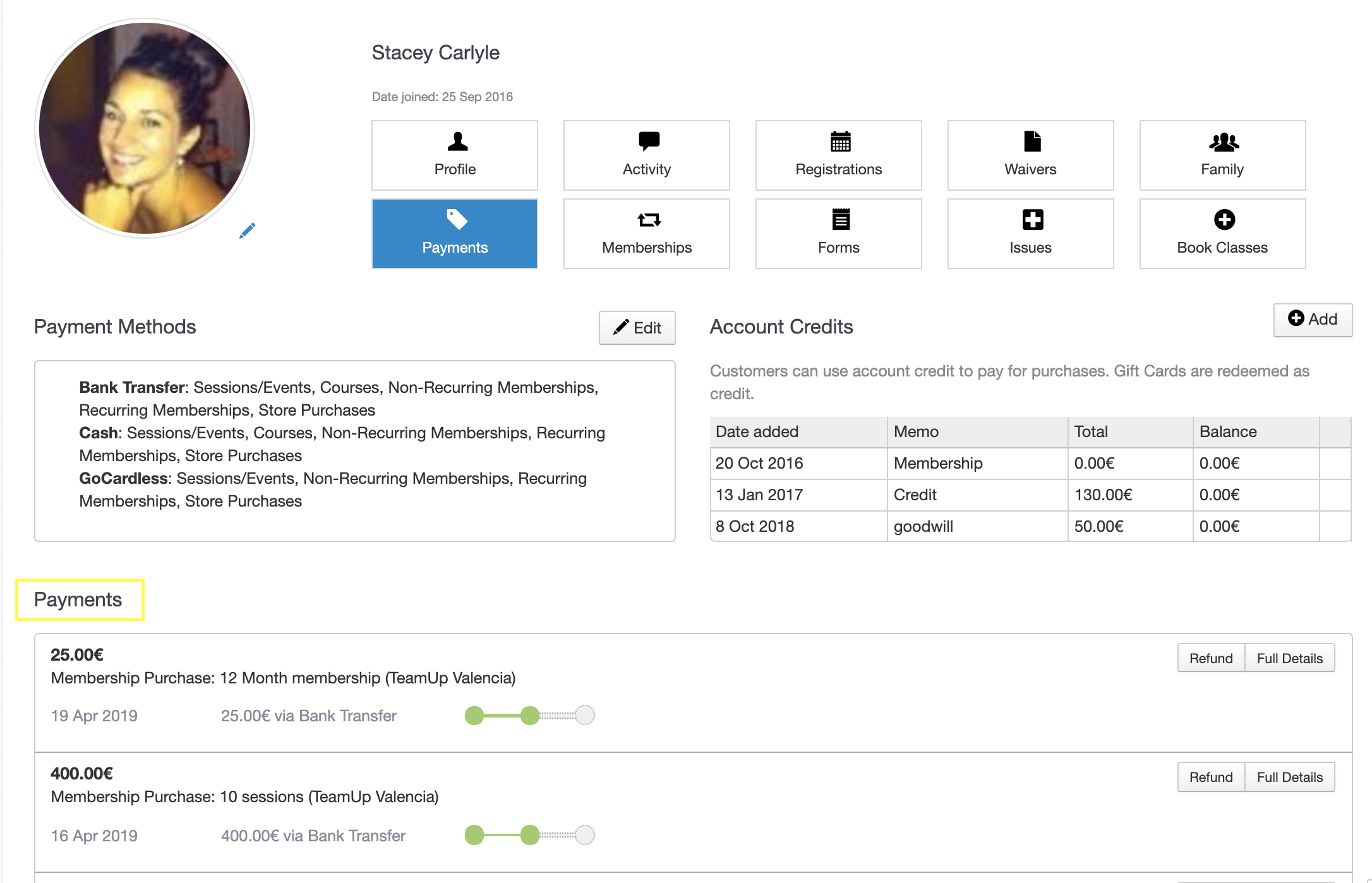Add a new account credit
This screenshot has width=1372, height=883.
(x=1312, y=320)
